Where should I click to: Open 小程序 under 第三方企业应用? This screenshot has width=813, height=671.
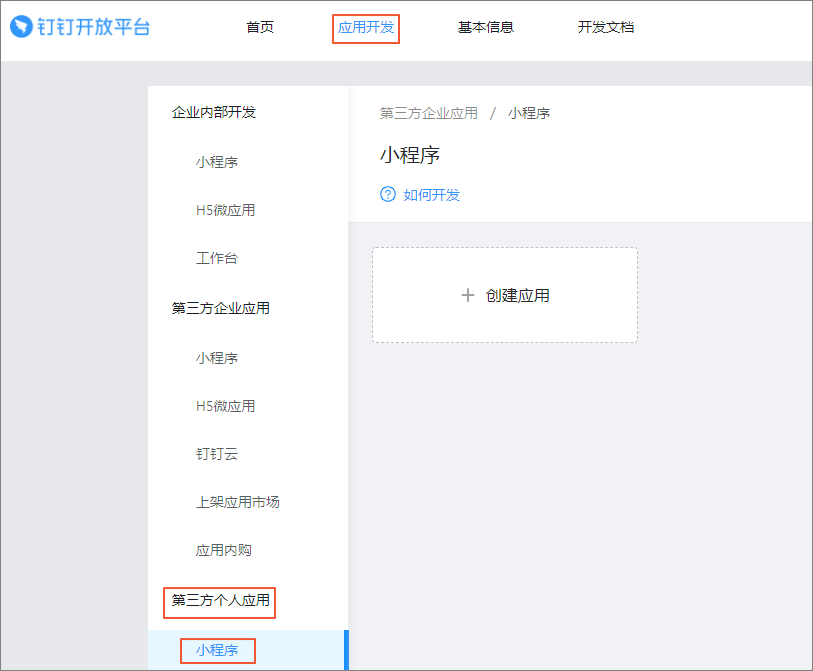tap(217, 358)
